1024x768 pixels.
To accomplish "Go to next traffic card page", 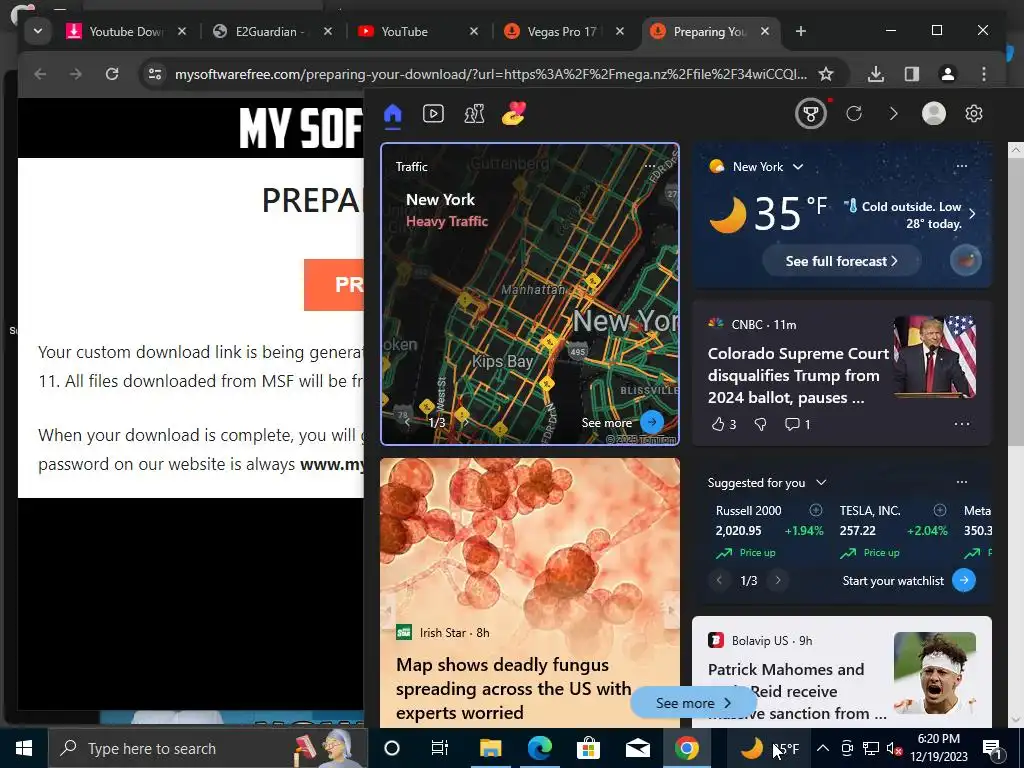I will click(466, 423).
